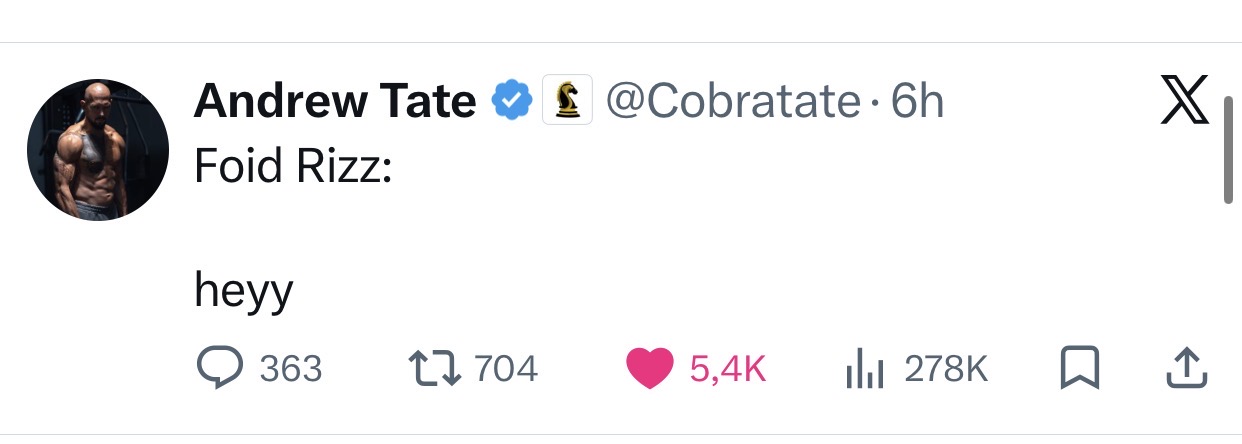Open the circular profile picture

point(98,150)
